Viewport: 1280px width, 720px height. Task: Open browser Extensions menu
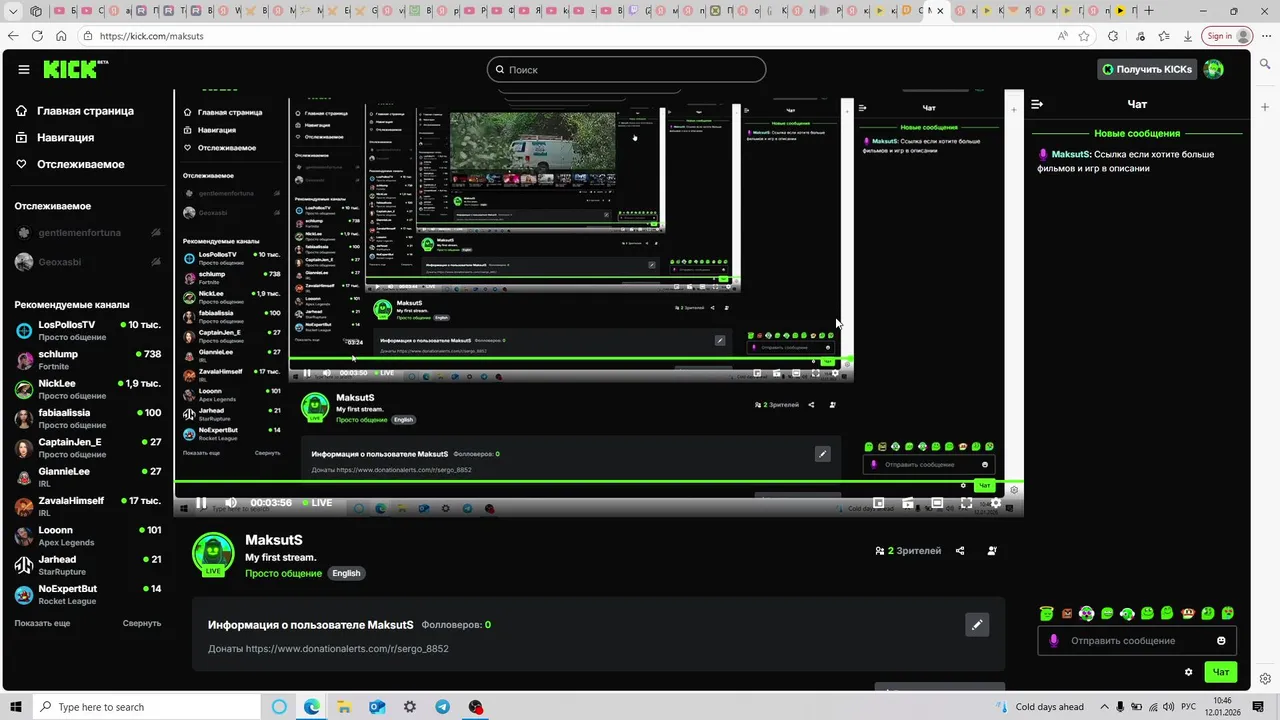coord(1113,35)
